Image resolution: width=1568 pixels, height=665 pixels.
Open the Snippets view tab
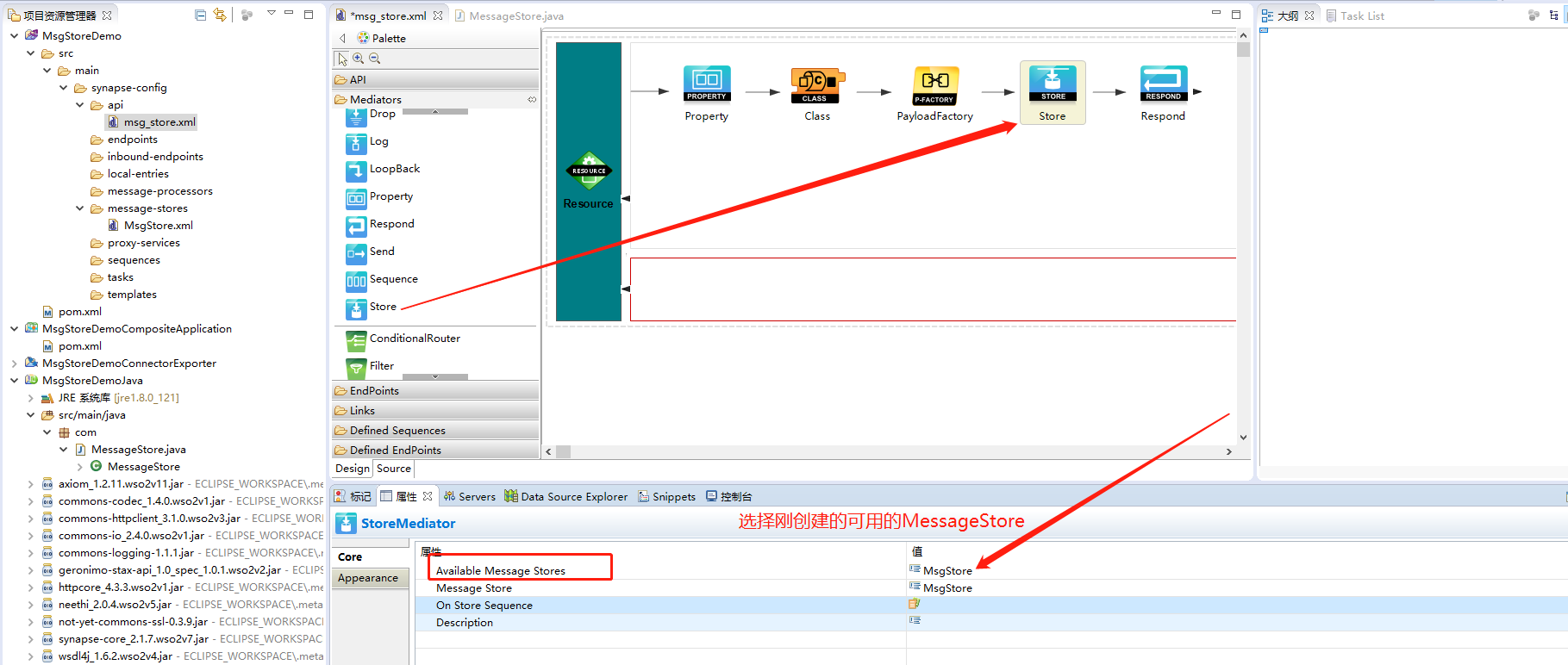click(667, 497)
